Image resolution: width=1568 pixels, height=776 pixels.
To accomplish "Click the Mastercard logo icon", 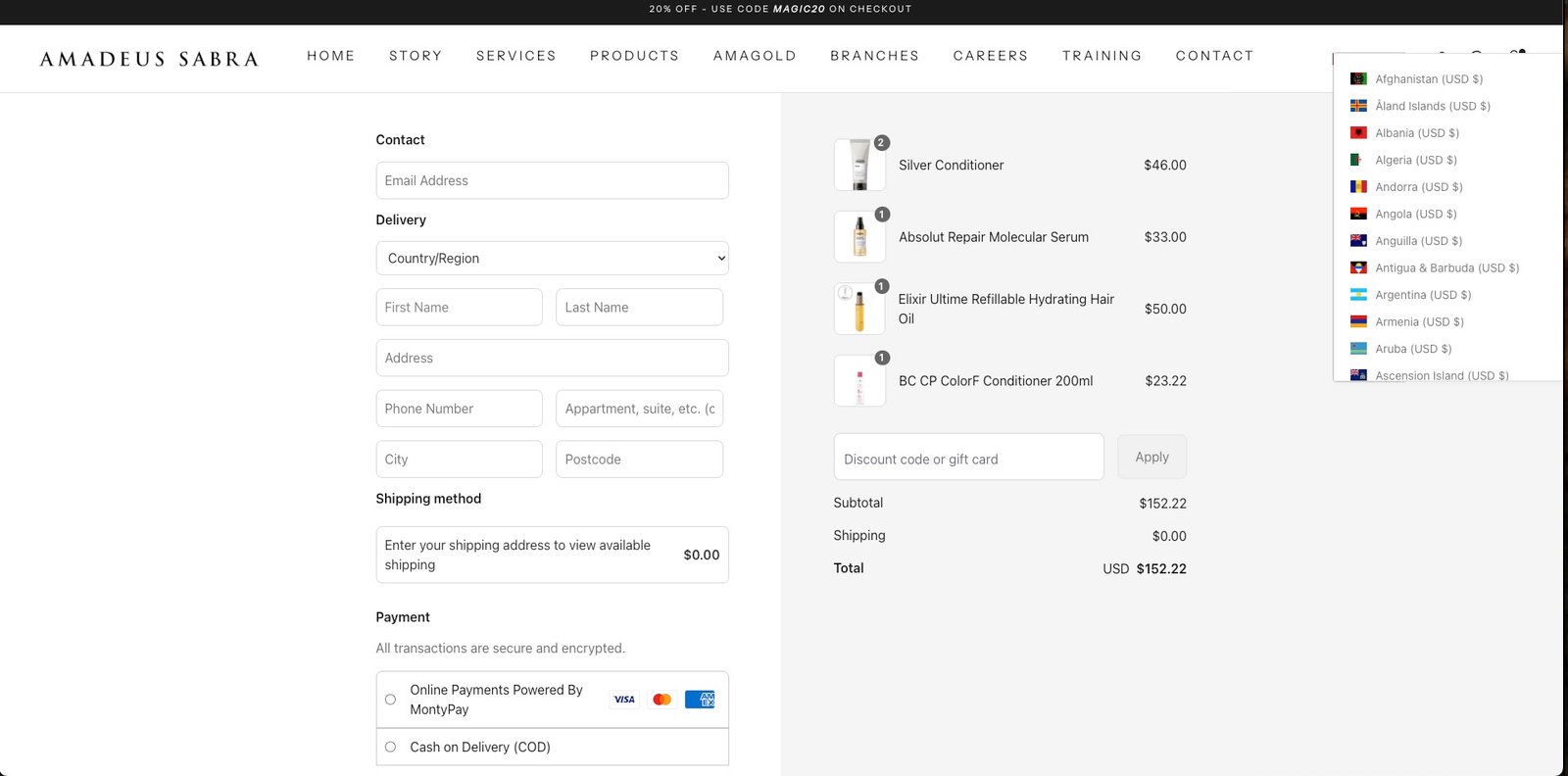I will coord(661,700).
